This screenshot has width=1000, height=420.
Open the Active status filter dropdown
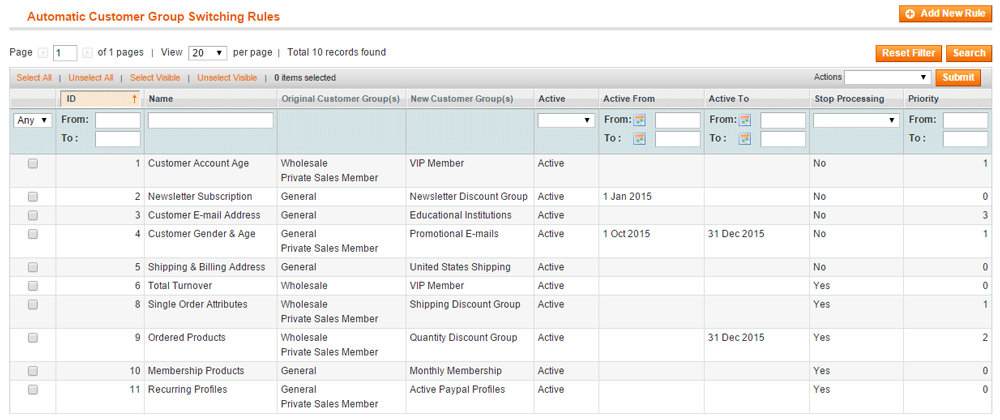click(x=566, y=120)
